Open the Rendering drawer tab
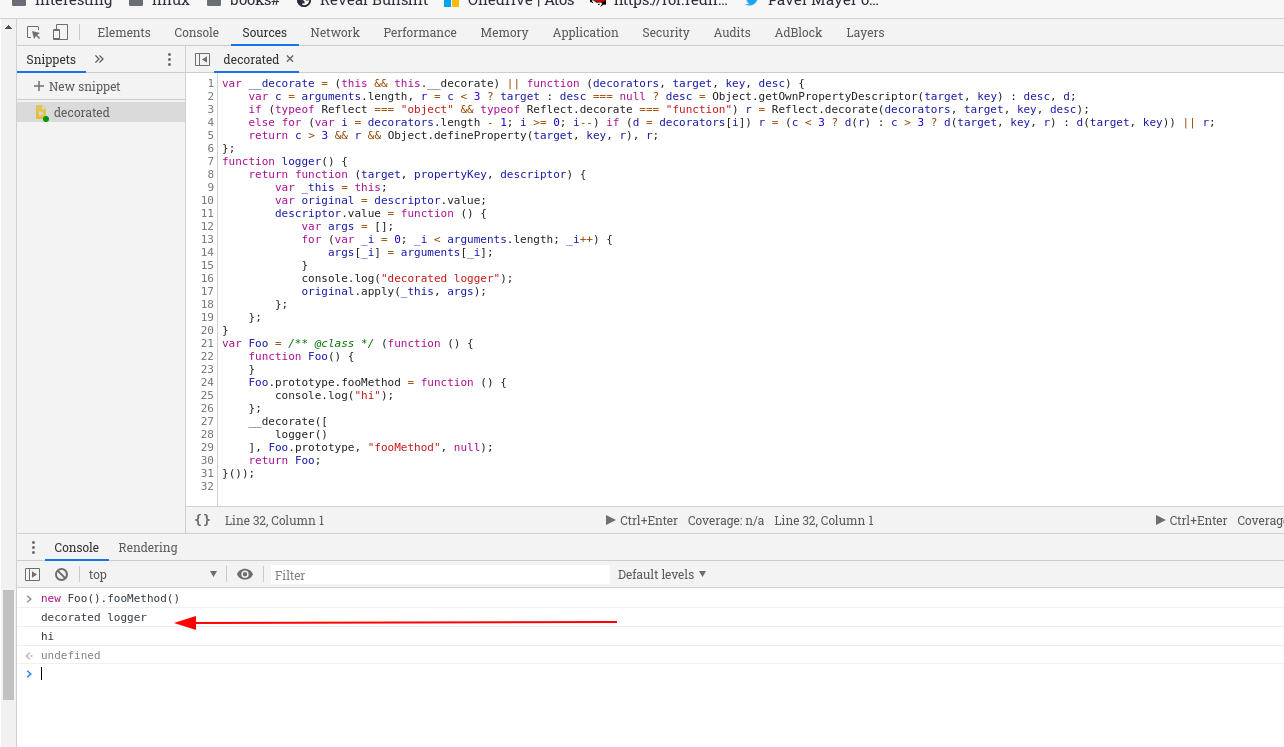This screenshot has height=747, width=1284. pyautogui.click(x=147, y=547)
